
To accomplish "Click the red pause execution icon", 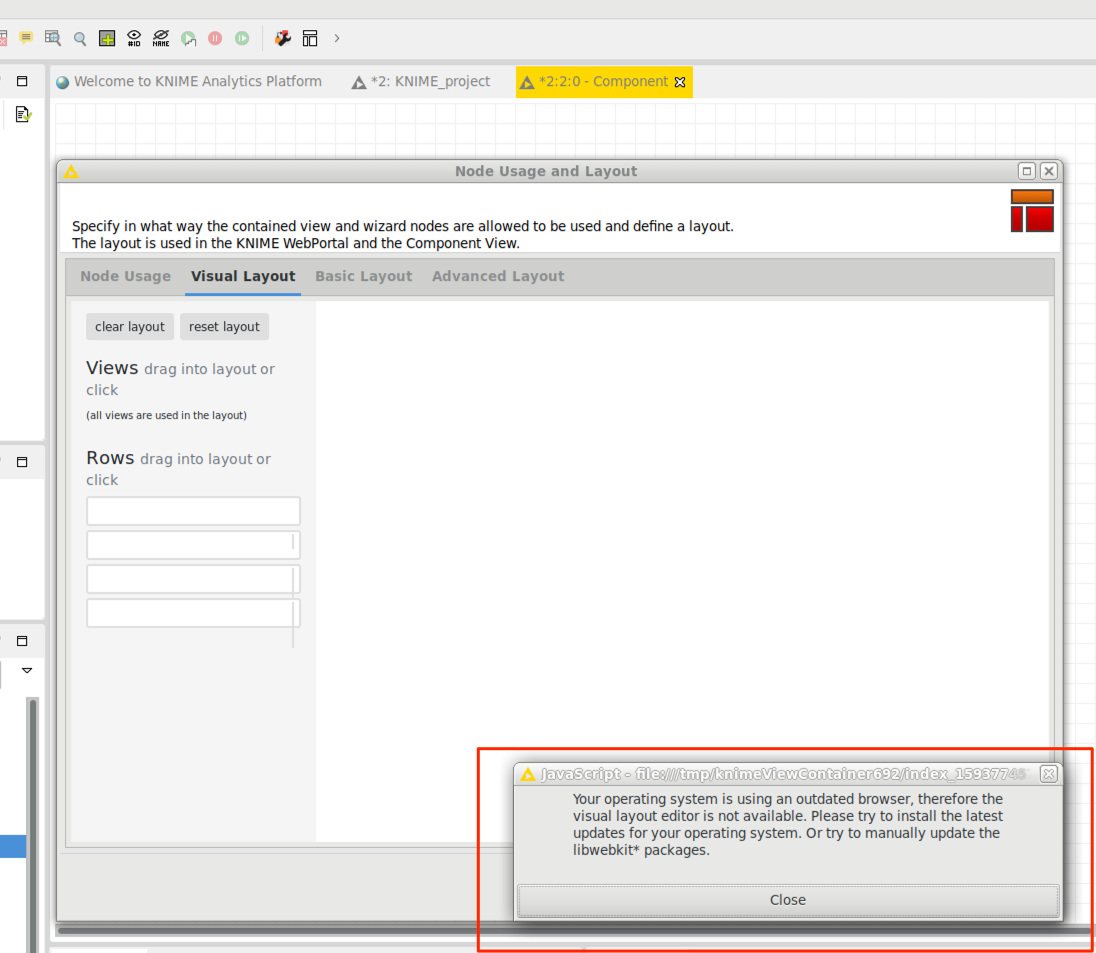I will [x=215, y=38].
